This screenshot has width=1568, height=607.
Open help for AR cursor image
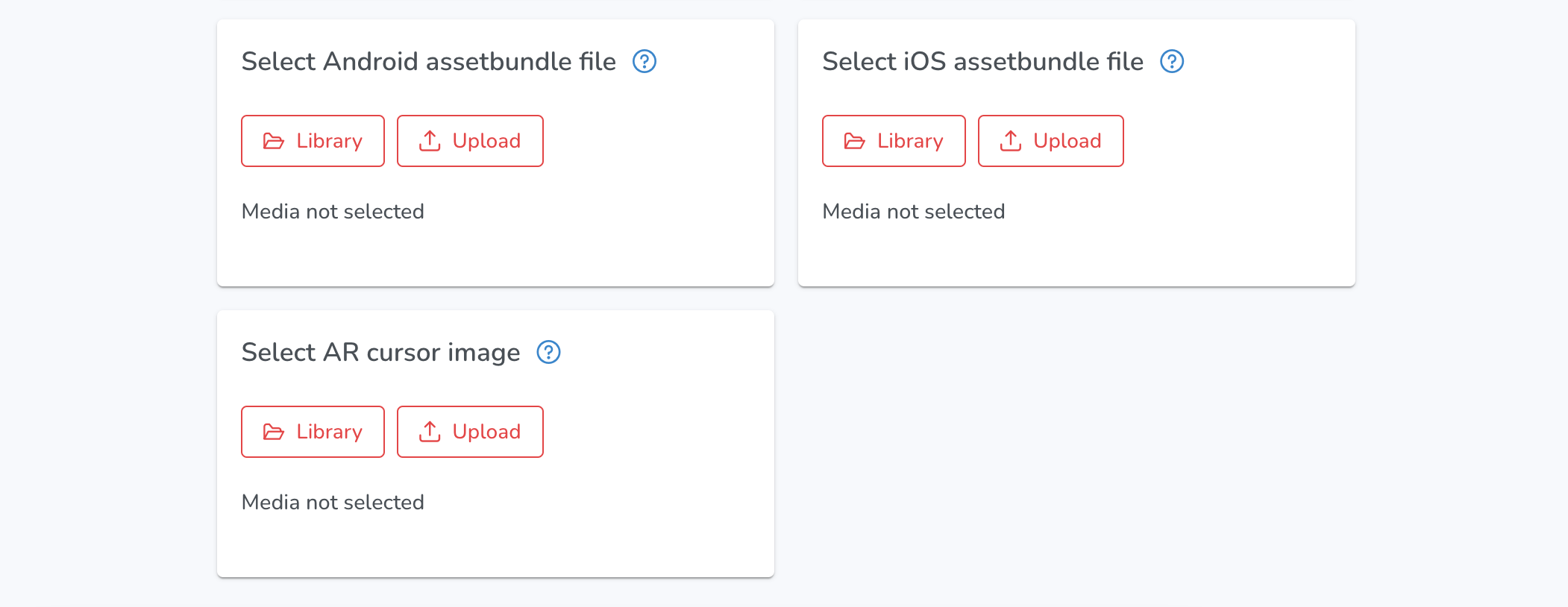(x=548, y=352)
